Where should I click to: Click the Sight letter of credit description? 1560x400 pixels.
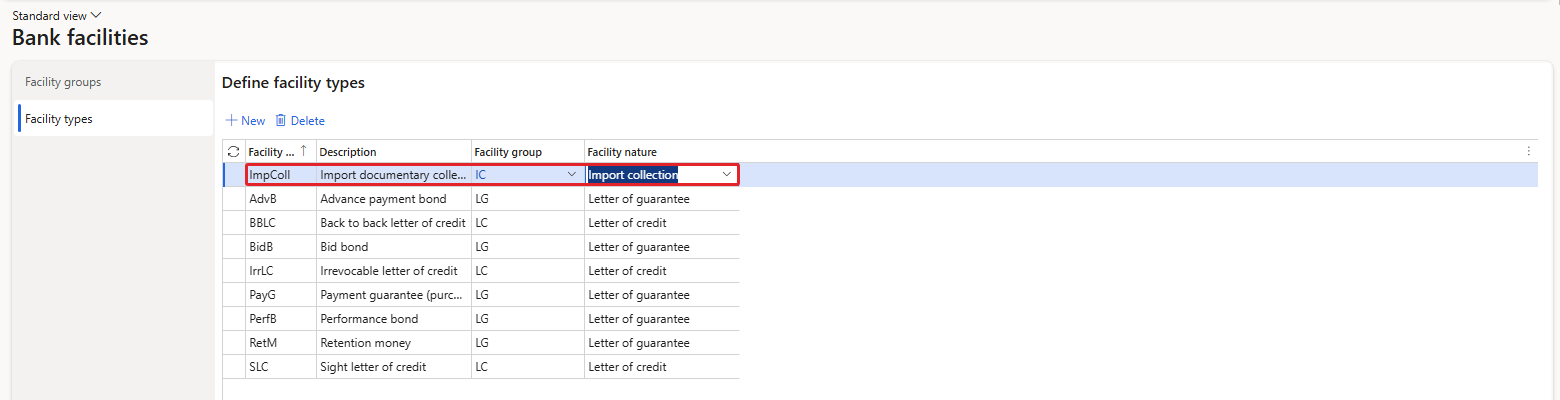pos(394,367)
